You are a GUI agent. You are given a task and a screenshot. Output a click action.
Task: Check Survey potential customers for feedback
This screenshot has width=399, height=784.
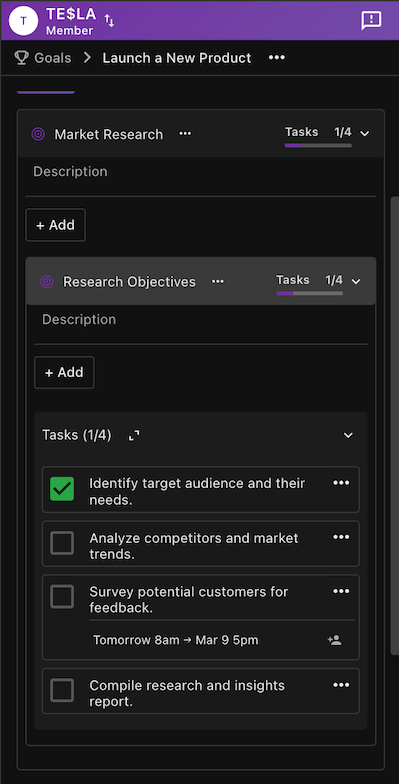pyautogui.click(x=62, y=597)
